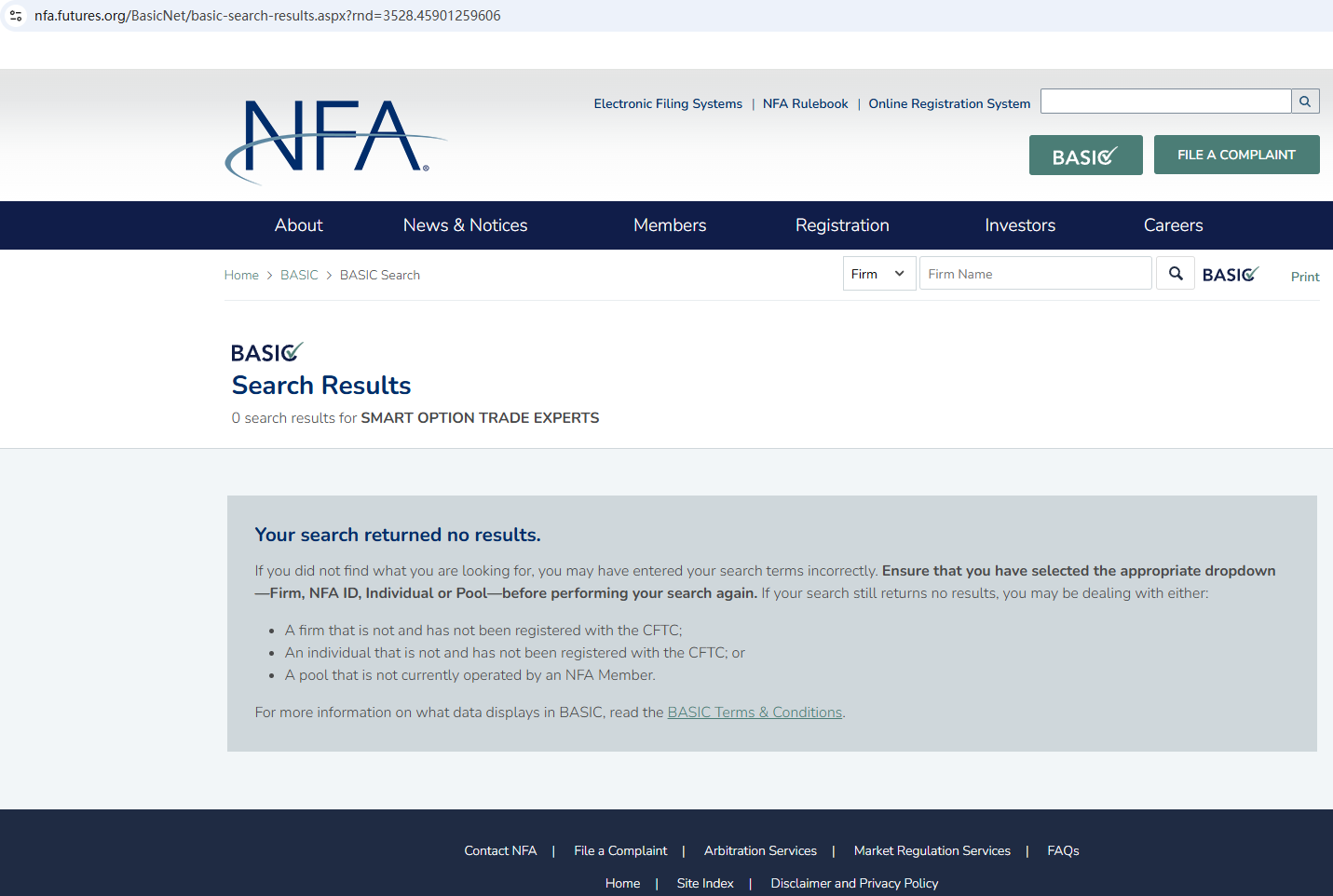
Task: Click the BASIC logo beside the firm search
Action: point(1231,274)
